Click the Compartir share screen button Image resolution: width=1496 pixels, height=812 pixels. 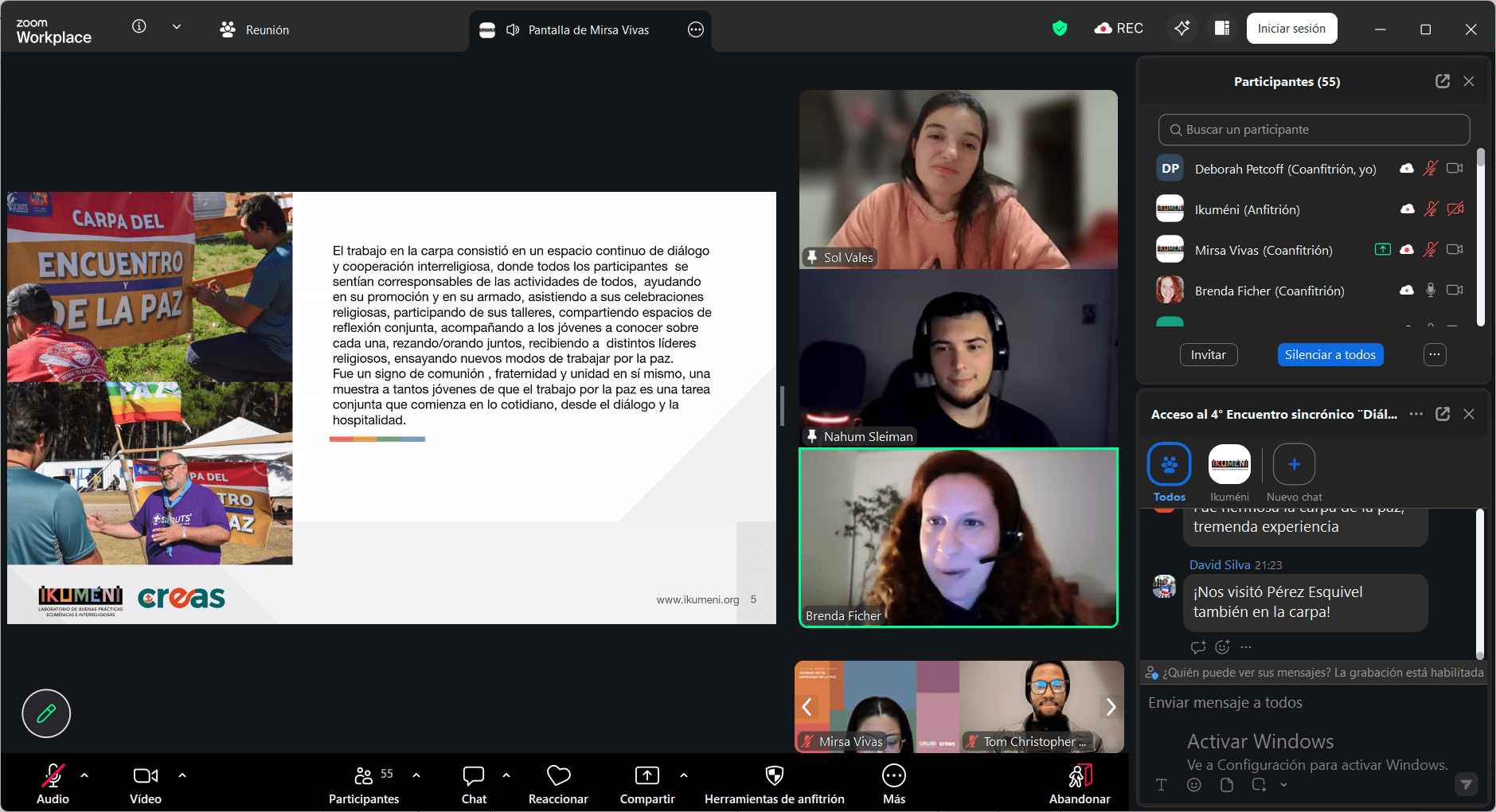coord(647,783)
